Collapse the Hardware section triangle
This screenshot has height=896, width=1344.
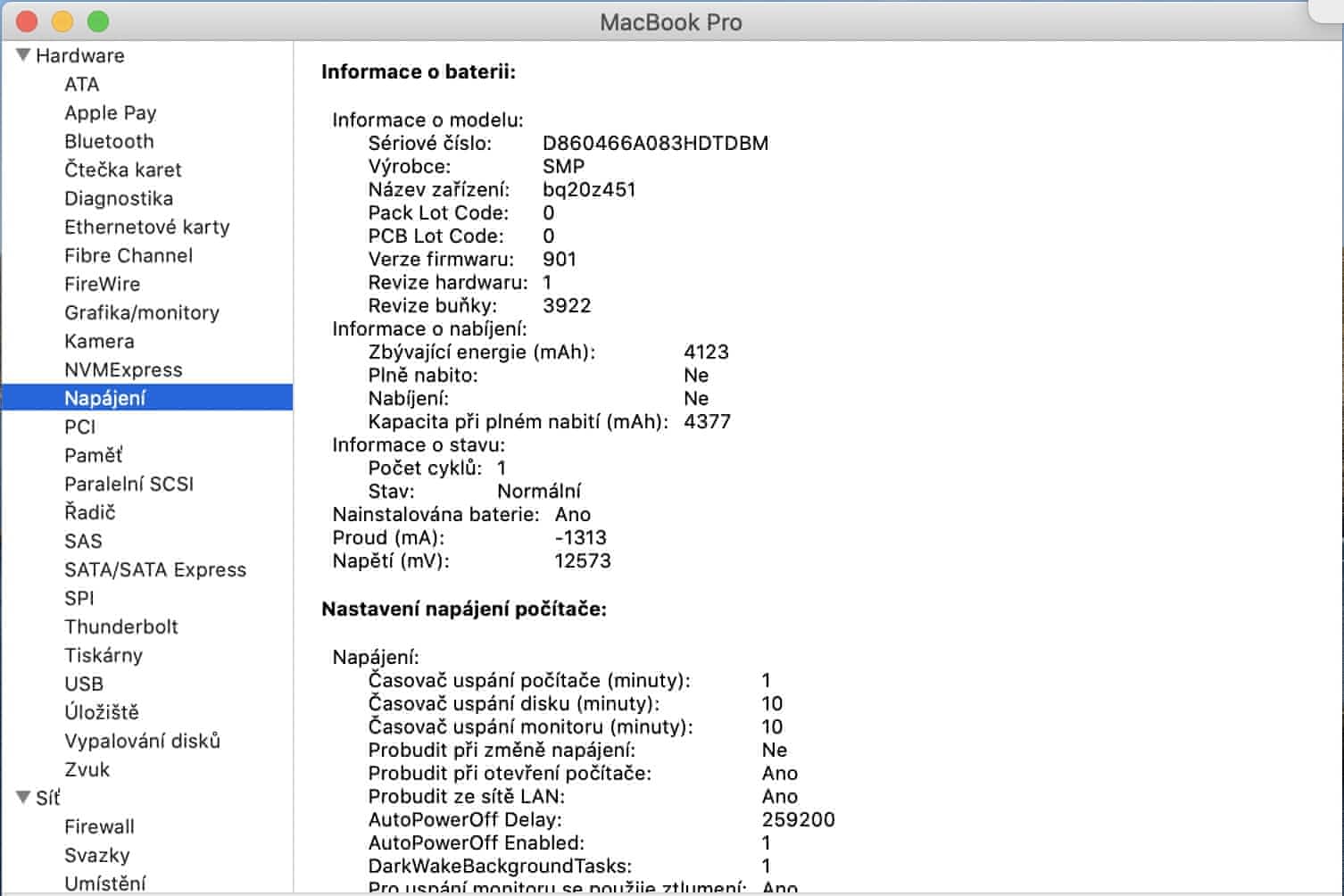23,54
